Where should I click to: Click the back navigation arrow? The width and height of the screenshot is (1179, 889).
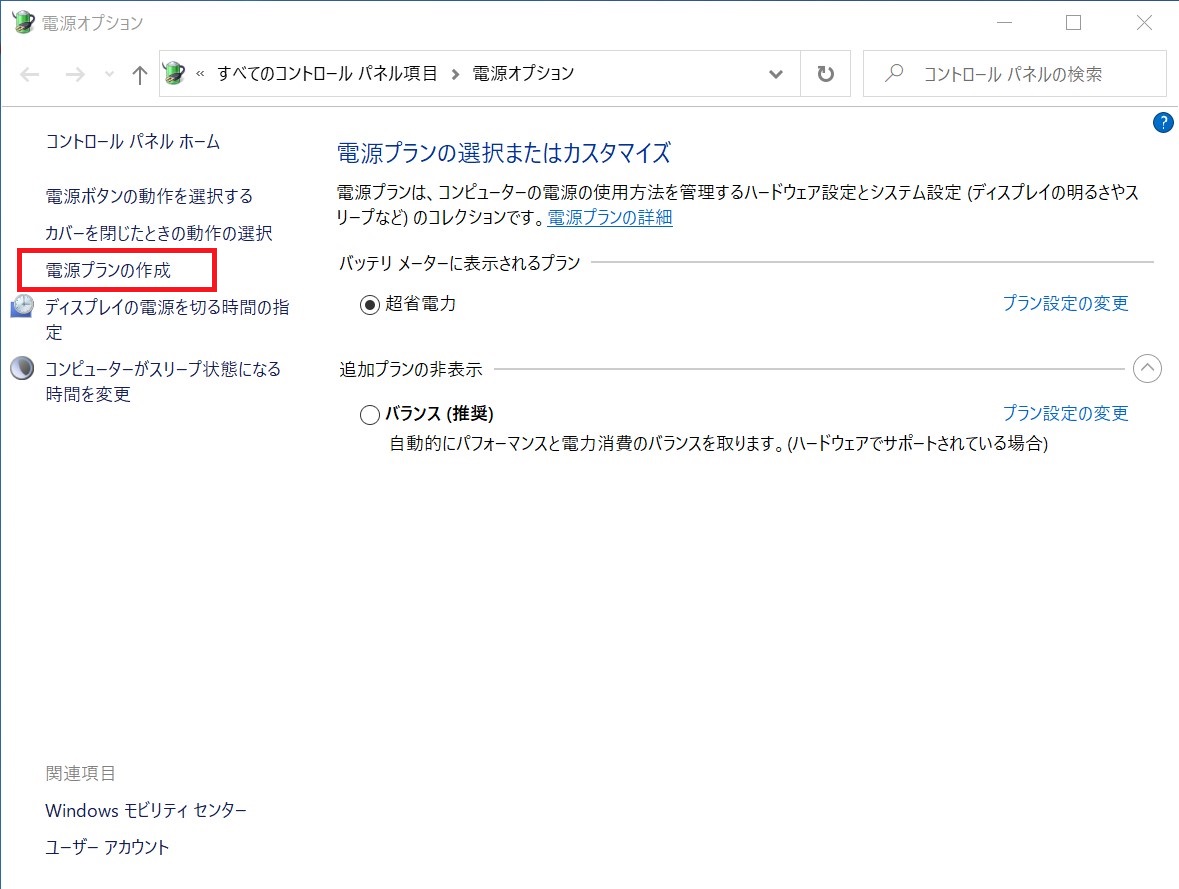pyautogui.click(x=29, y=73)
